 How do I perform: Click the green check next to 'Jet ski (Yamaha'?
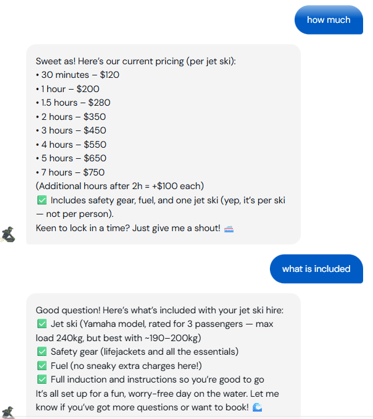[x=42, y=324]
